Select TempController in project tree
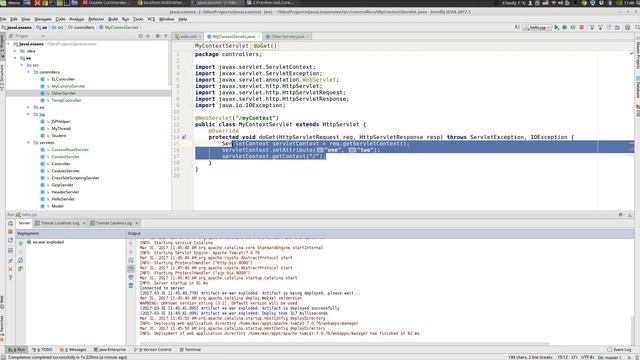This screenshot has width=640, height=360. pos(66,100)
